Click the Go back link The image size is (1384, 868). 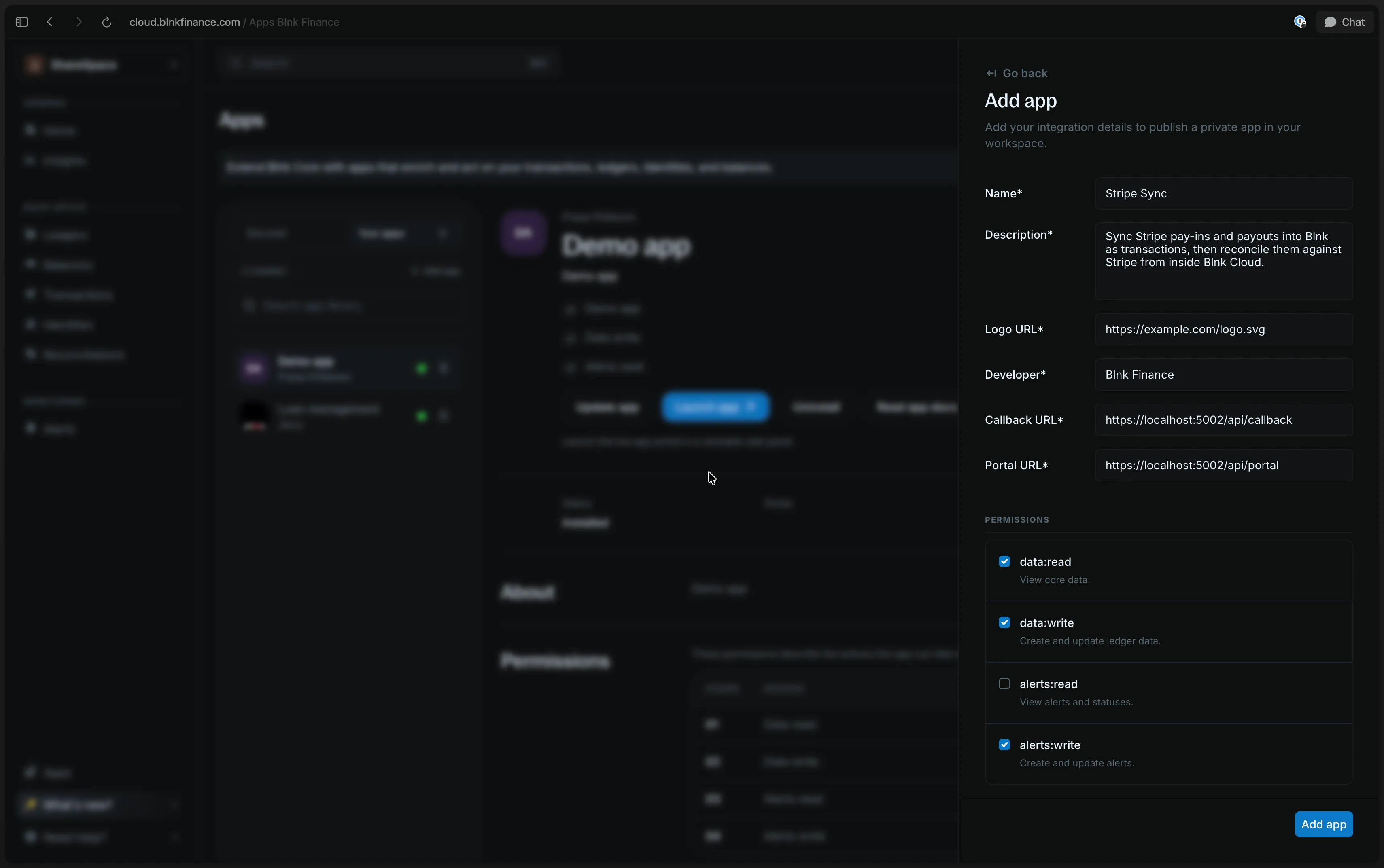point(1017,74)
